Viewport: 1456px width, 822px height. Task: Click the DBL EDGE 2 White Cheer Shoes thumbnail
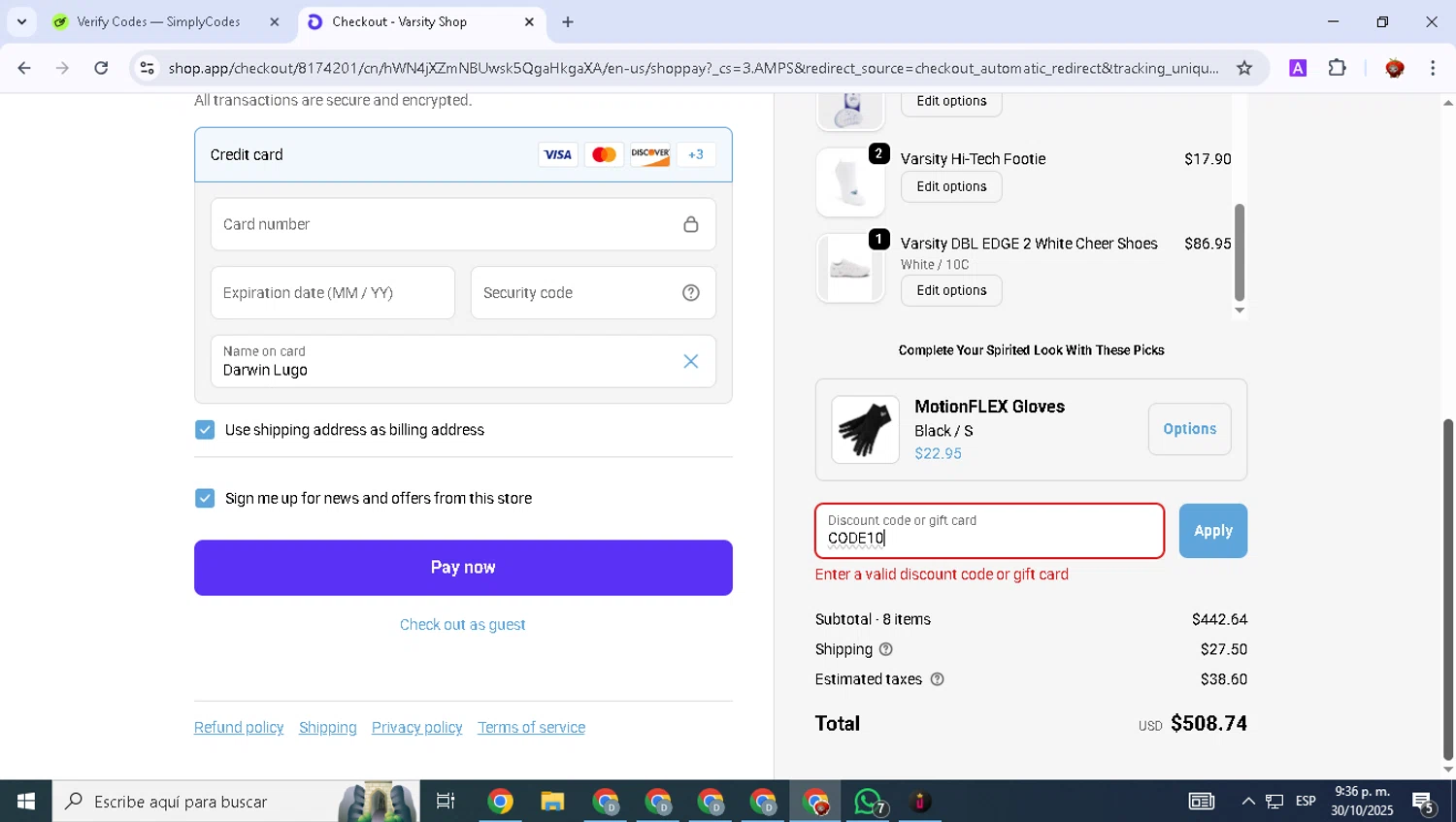tap(850, 268)
